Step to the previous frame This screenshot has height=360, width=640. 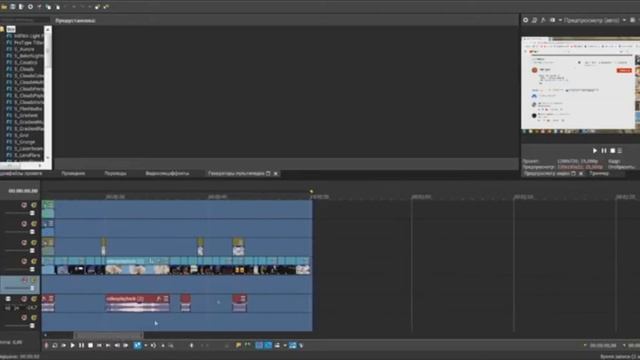[x=117, y=345]
